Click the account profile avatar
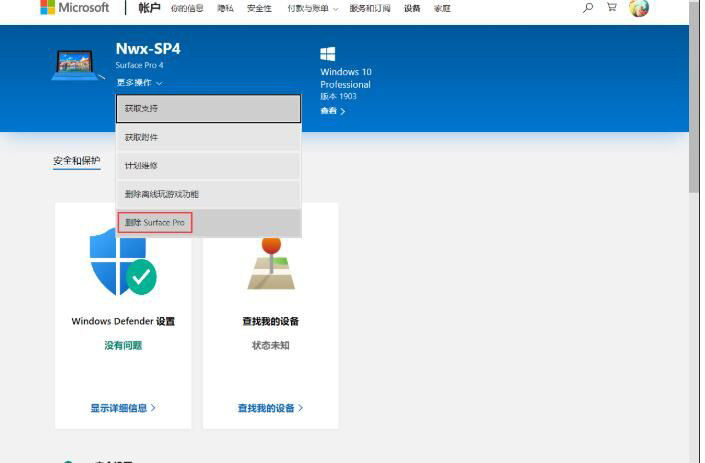This screenshot has width=705, height=463. 639,8
